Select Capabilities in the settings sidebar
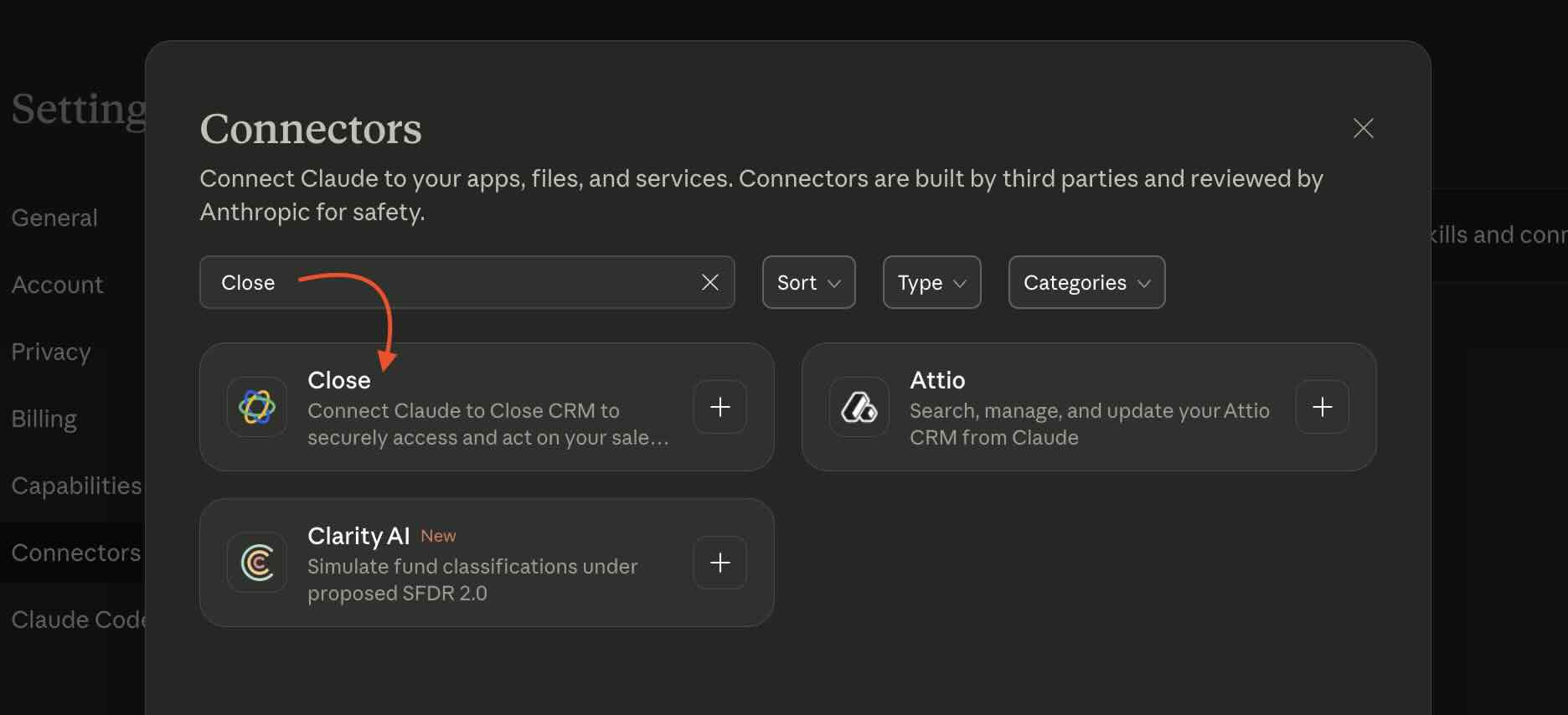Screen dimensions: 1568x715 pos(75,486)
